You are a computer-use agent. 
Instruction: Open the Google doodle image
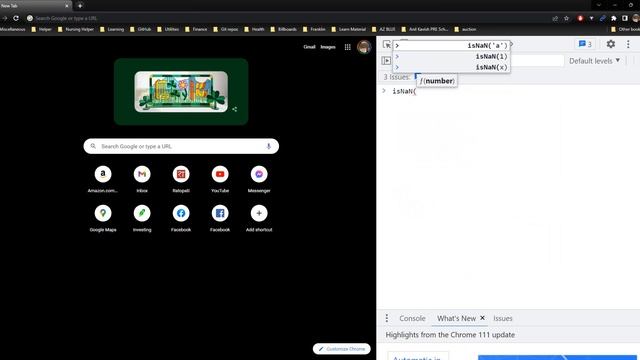pyautogui.click(x=181, y=91)
